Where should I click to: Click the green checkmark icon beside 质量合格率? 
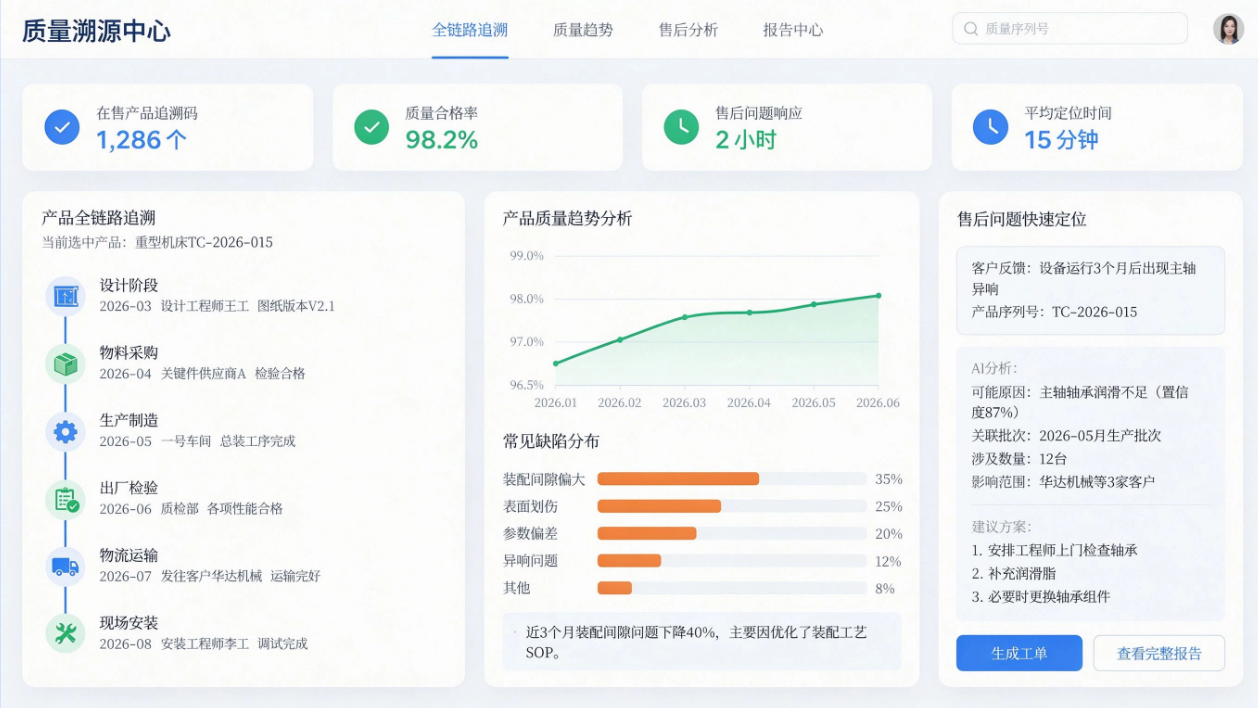tap(372, 127)
